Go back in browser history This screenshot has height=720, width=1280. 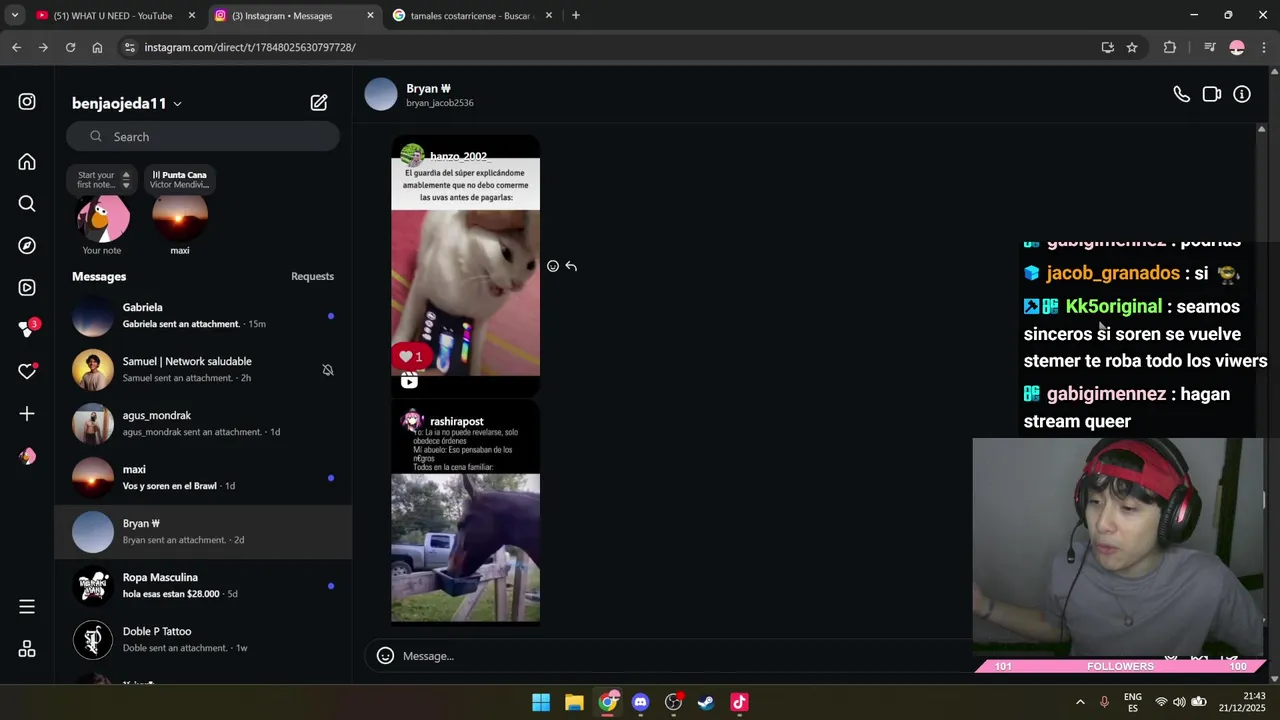tap(16, 47)
